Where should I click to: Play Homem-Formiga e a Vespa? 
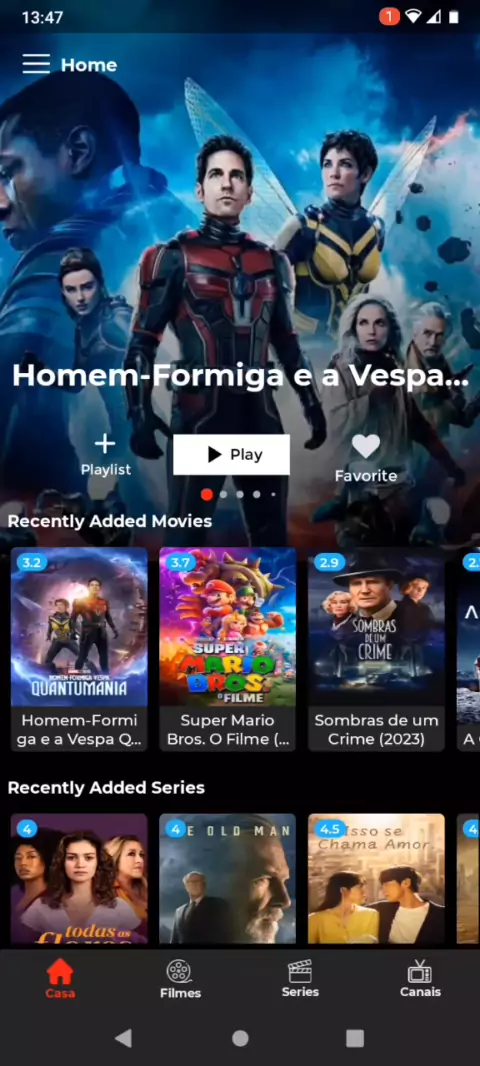pos(231,454)
